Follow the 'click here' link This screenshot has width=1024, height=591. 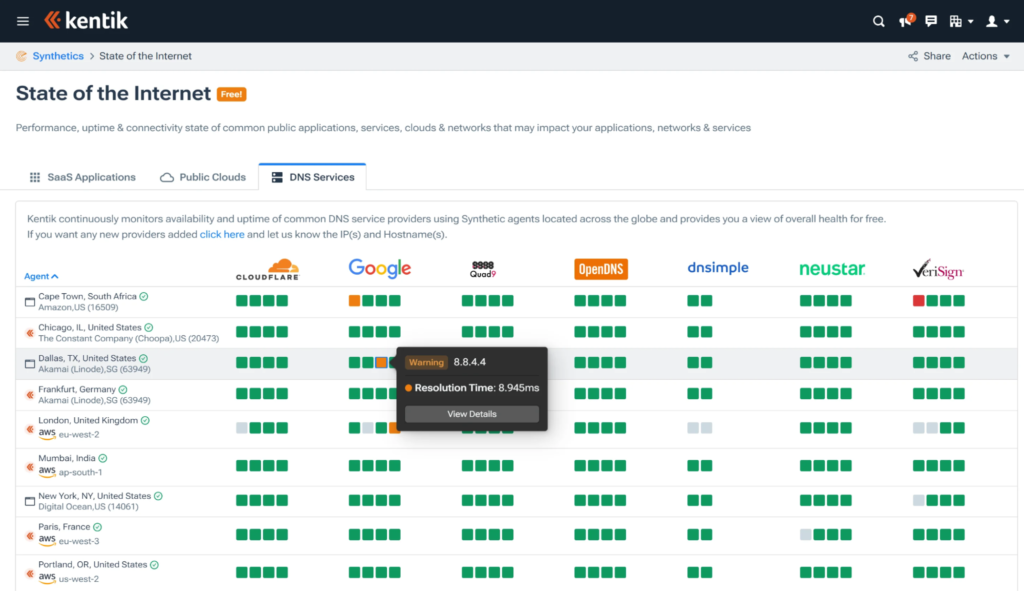[222, 234]
